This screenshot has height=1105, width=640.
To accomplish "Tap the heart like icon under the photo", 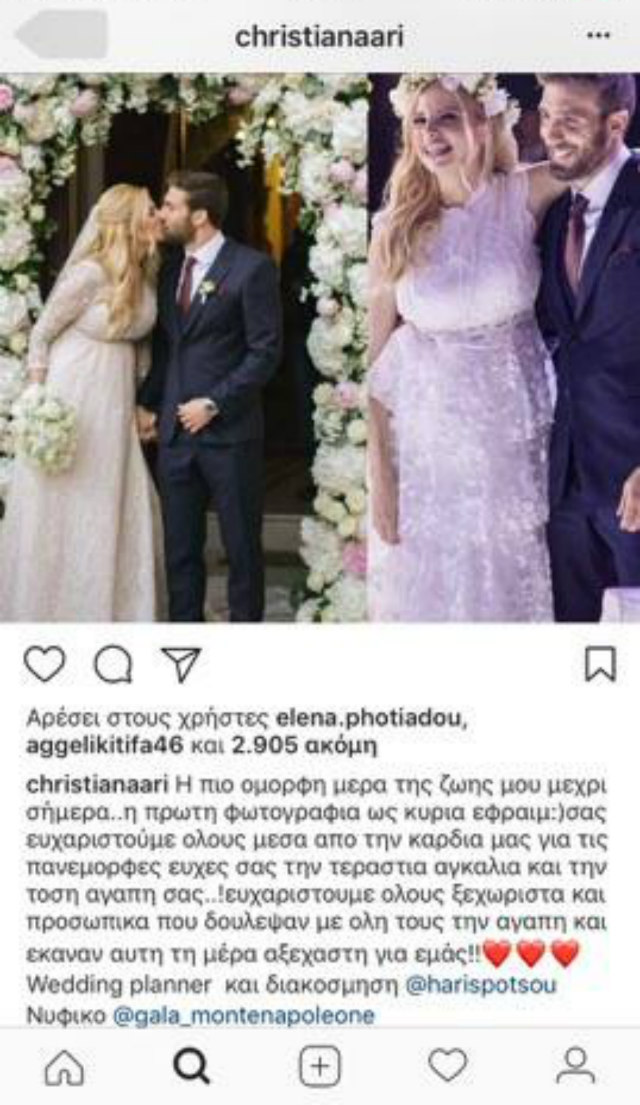I will click(x=44, y=664).
